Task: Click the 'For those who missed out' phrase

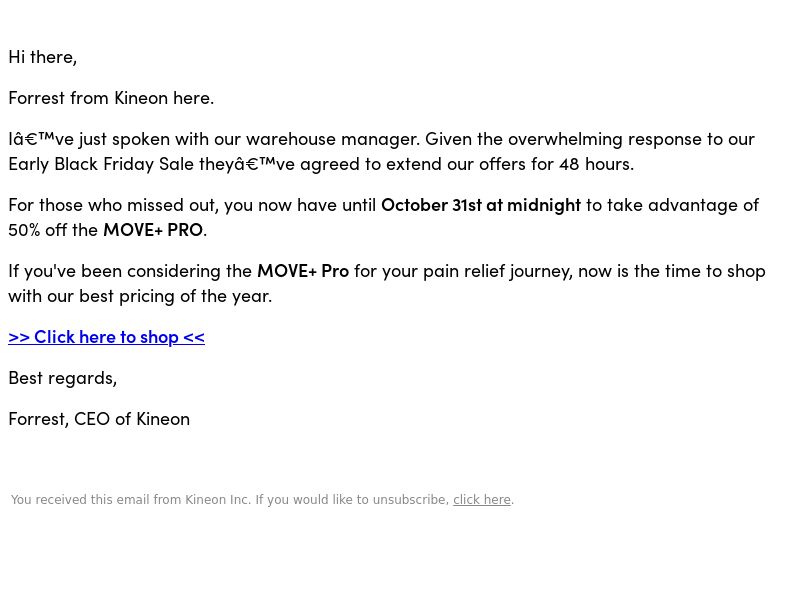Action: click(113, 205)
